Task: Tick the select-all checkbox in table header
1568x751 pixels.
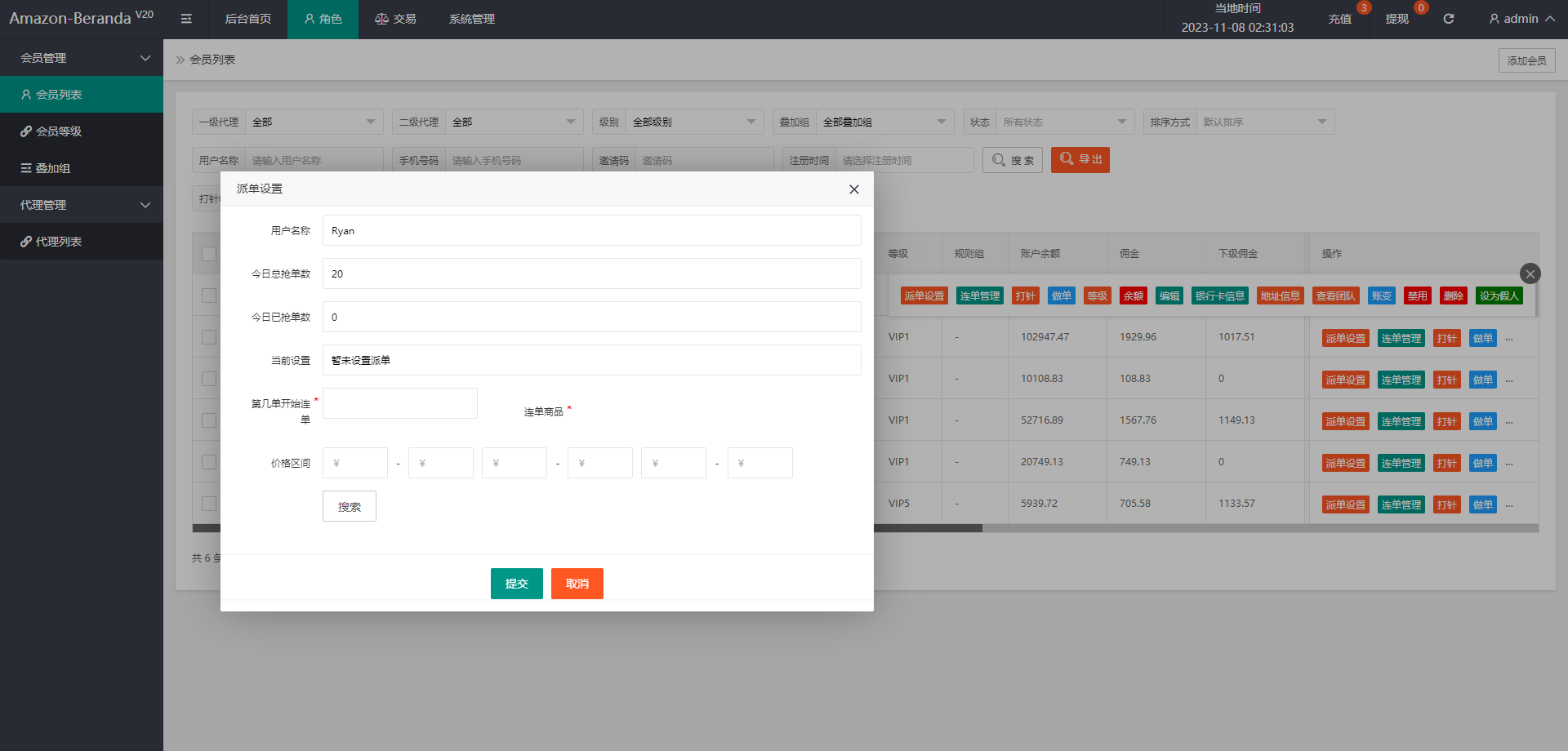Action: coord(209,254)
